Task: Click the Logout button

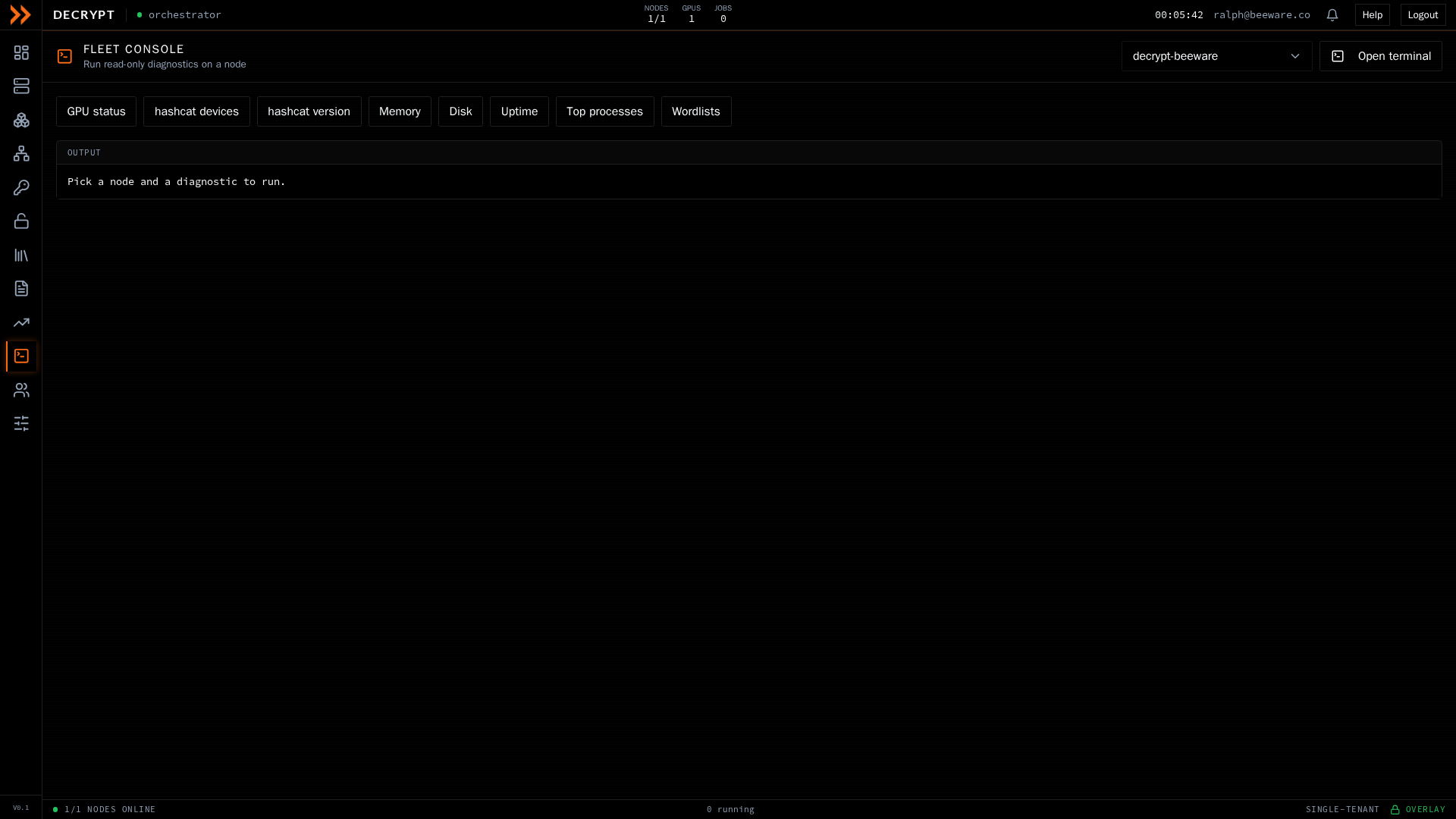Action: point(1423,14)
